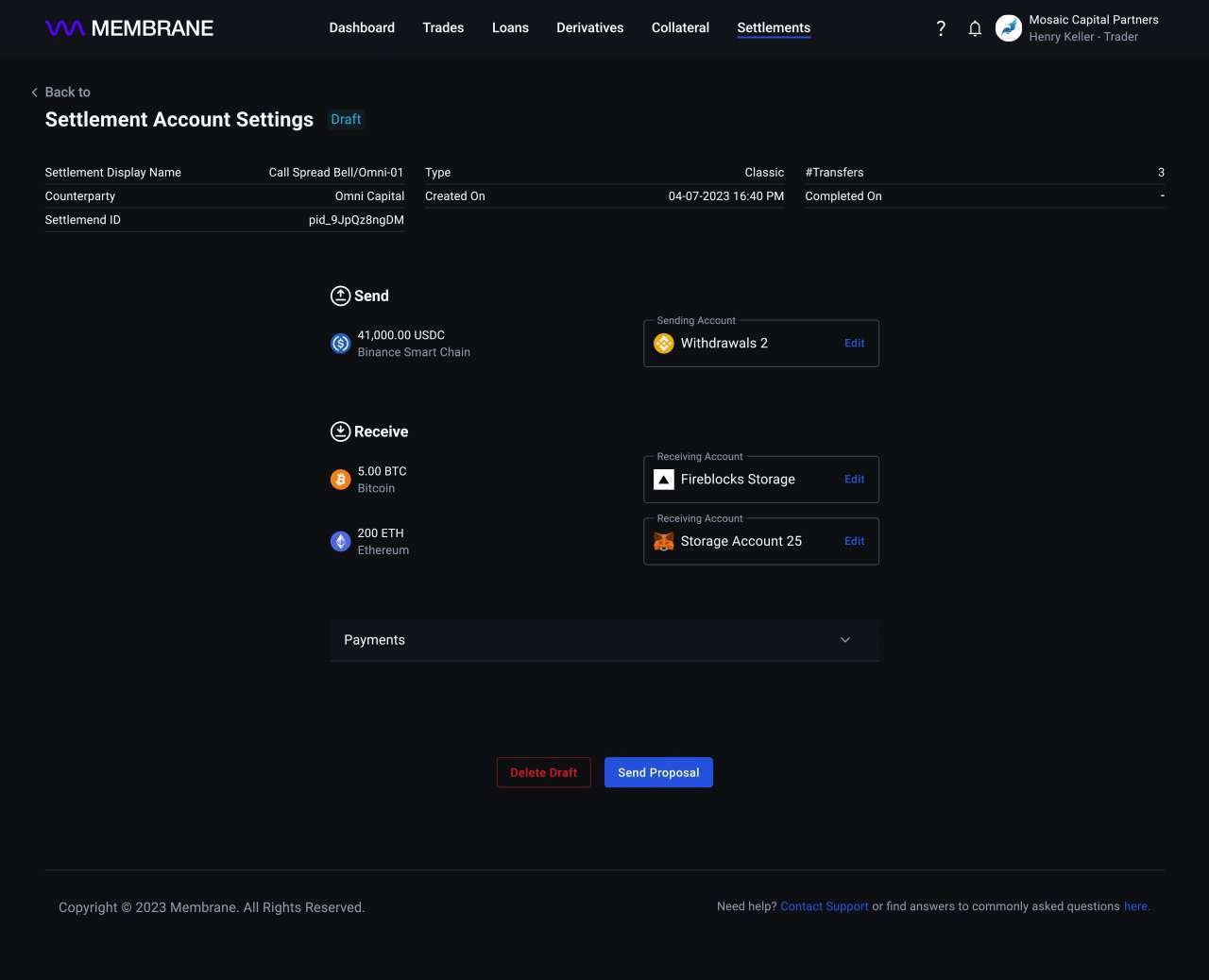Click the Membrane logo

click(129, 28)
